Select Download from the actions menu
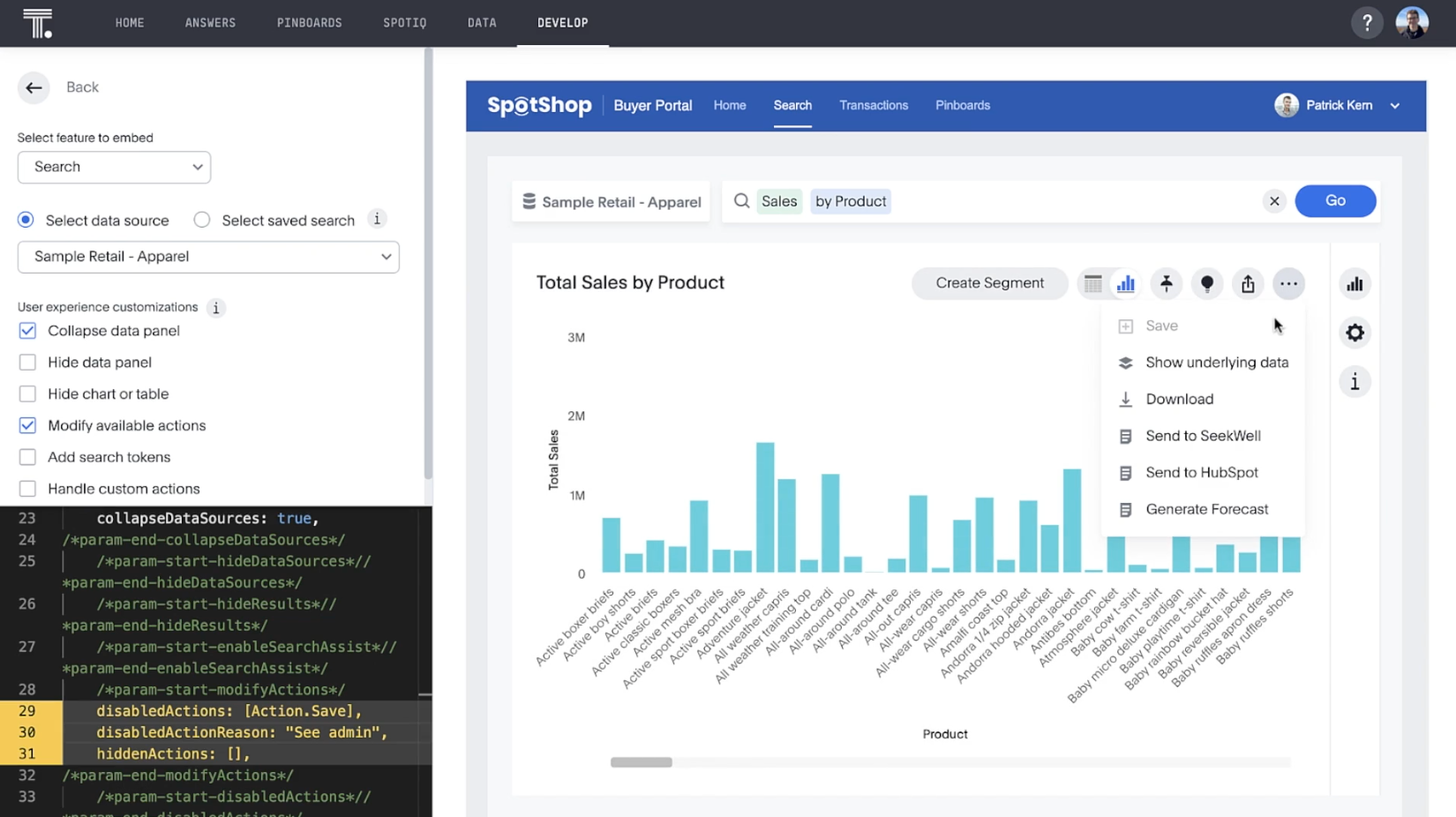The width and height of the screenshot is (1456, 817). point(1179,399)
